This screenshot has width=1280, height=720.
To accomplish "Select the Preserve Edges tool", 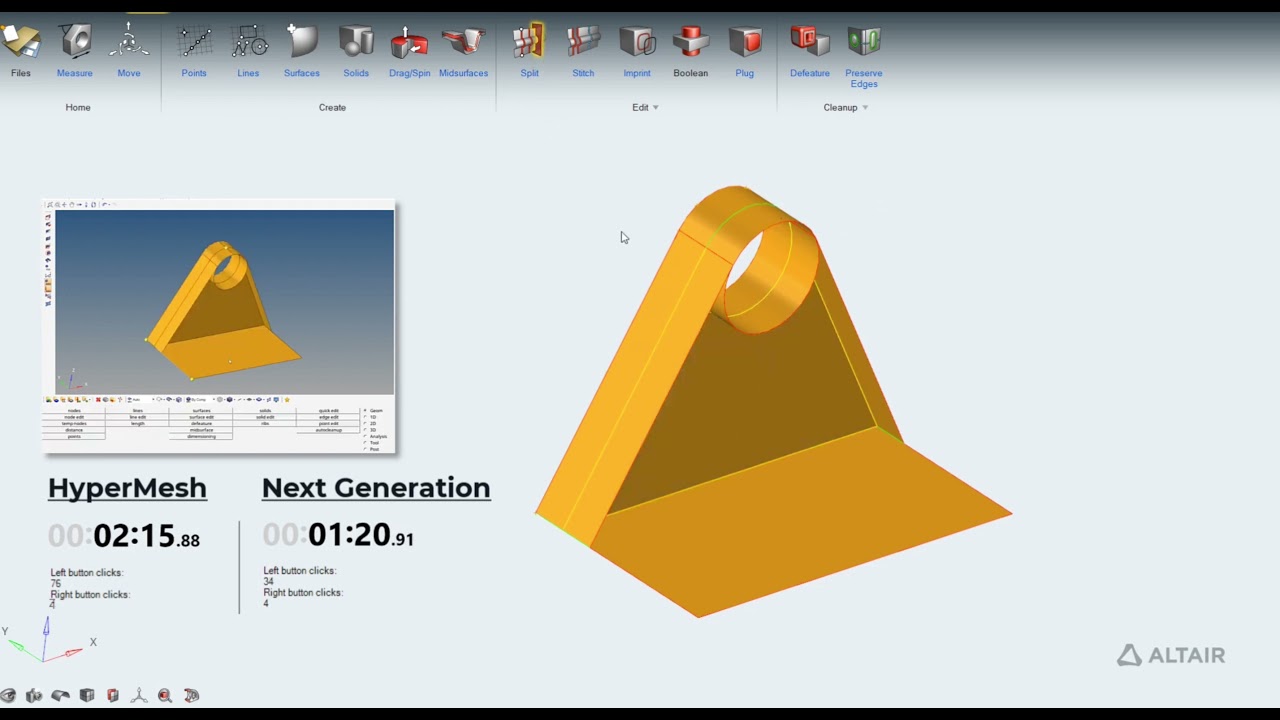I will tap(864, 56).
